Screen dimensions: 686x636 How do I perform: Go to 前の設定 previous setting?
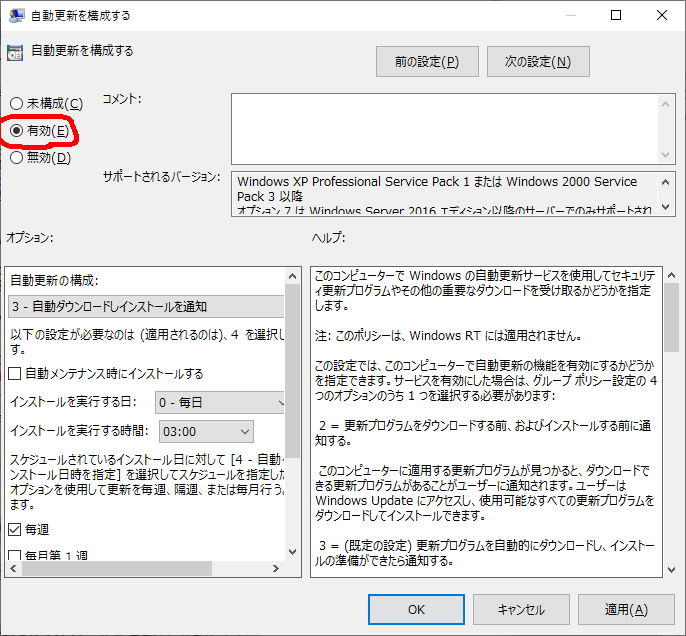426,62
